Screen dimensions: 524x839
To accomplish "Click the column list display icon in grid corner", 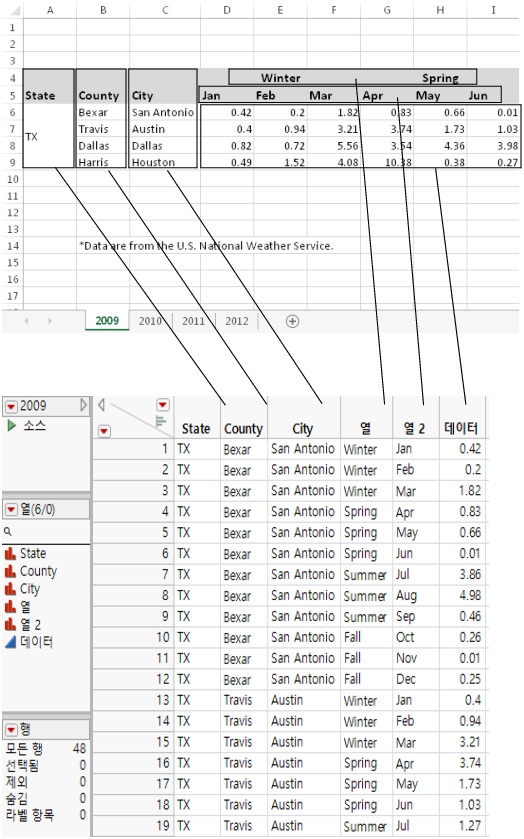I will (x=161, y=422).
